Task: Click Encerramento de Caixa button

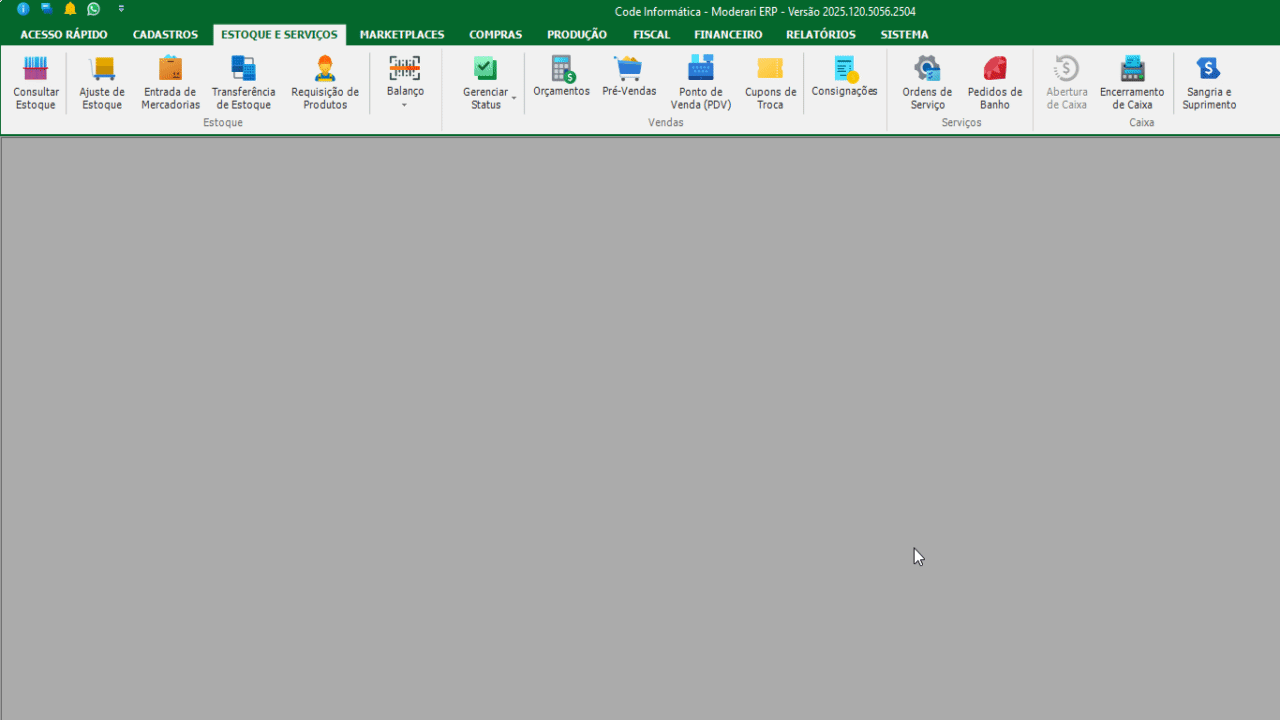Action: click(x=1132, y=83)
